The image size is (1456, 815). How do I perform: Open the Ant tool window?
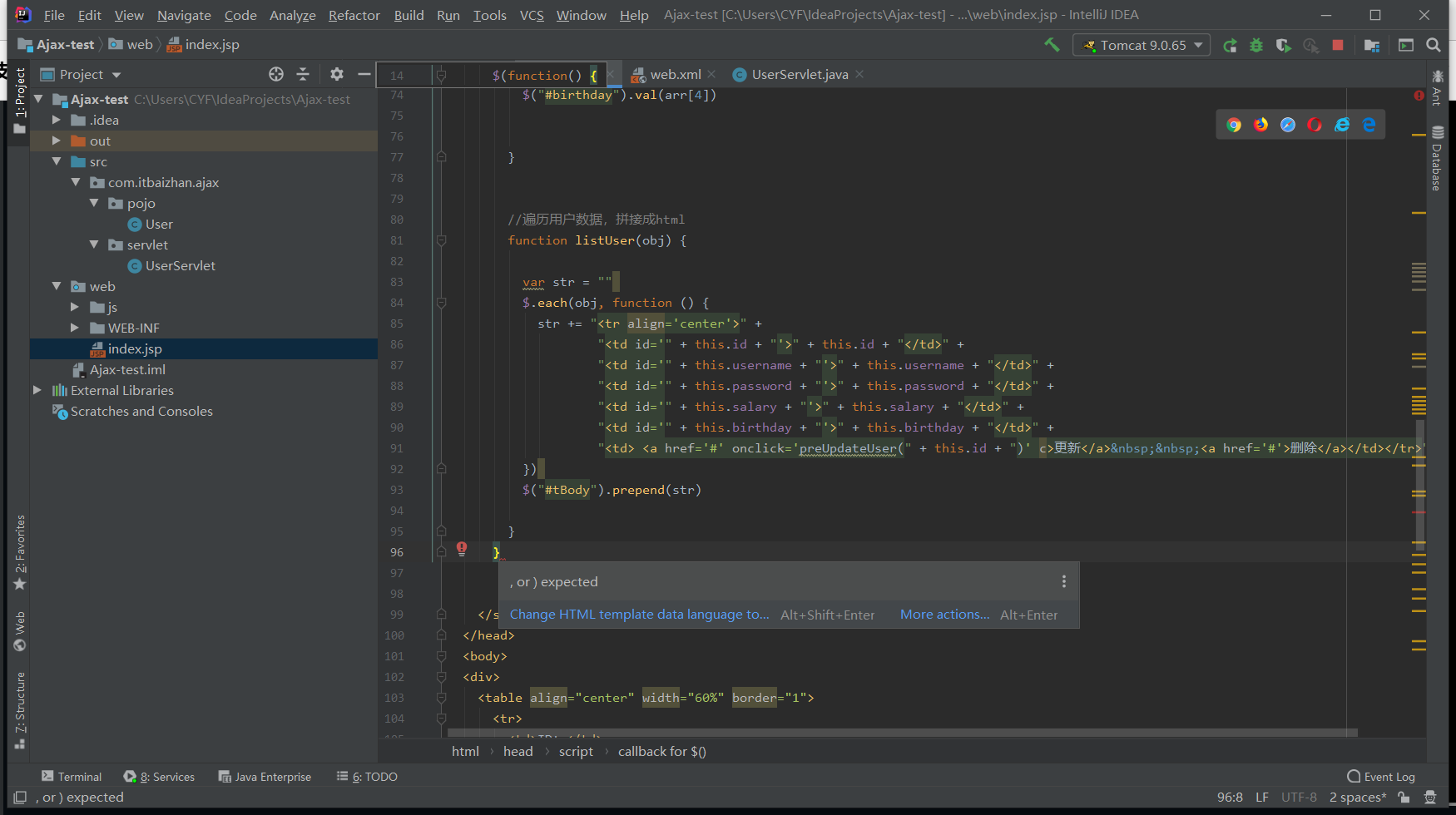1437,87
